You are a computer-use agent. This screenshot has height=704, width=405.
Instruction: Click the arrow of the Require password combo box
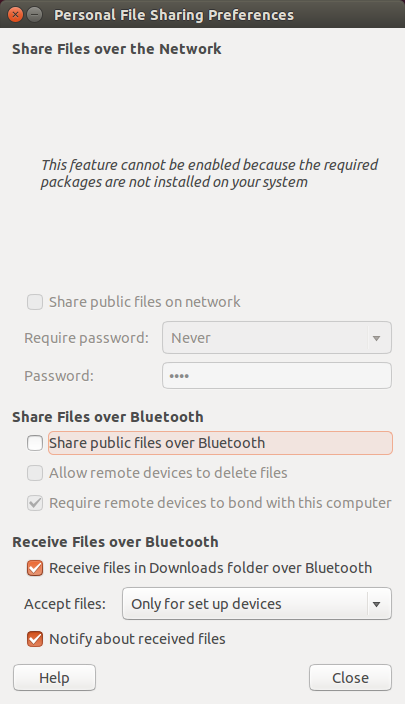[x=377, y=338]
